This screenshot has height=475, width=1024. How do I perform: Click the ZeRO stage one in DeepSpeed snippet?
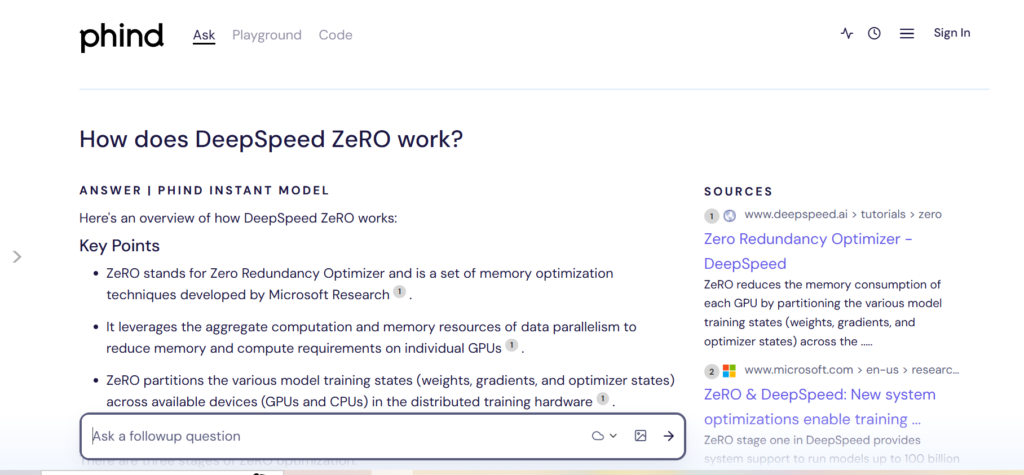point(832,449)
